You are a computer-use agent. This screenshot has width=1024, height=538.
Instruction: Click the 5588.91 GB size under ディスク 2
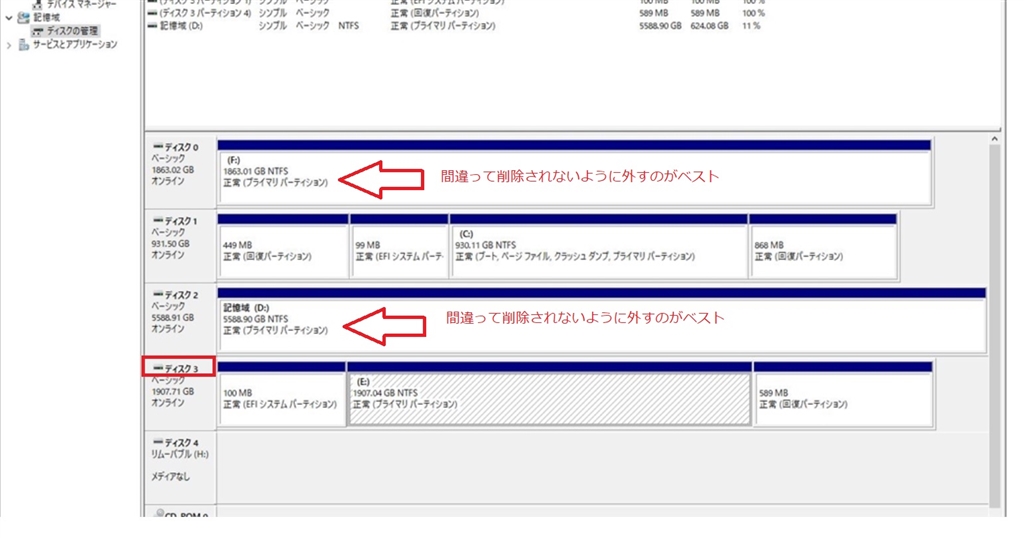[172, 317]
